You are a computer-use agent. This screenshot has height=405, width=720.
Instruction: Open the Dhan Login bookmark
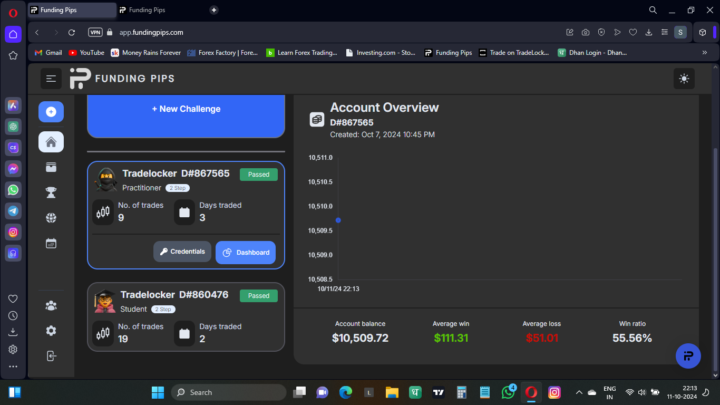(592, 53)
